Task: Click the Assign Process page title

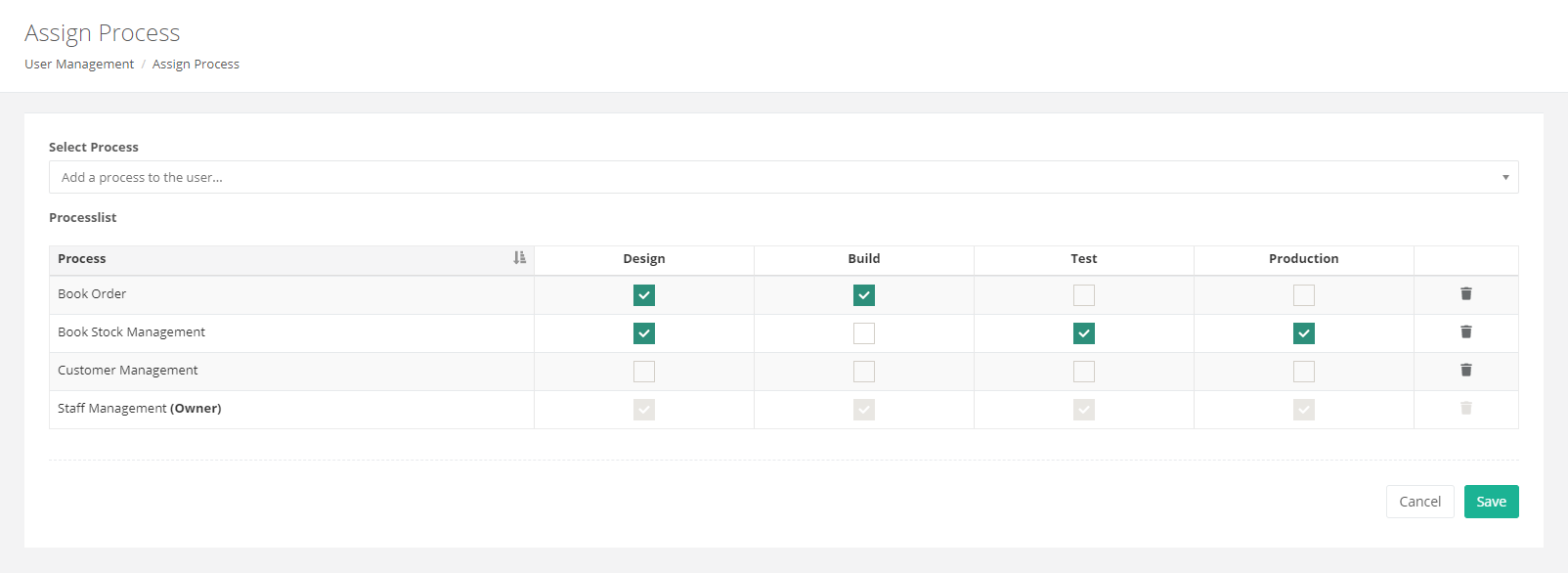Action: point(103,32)
